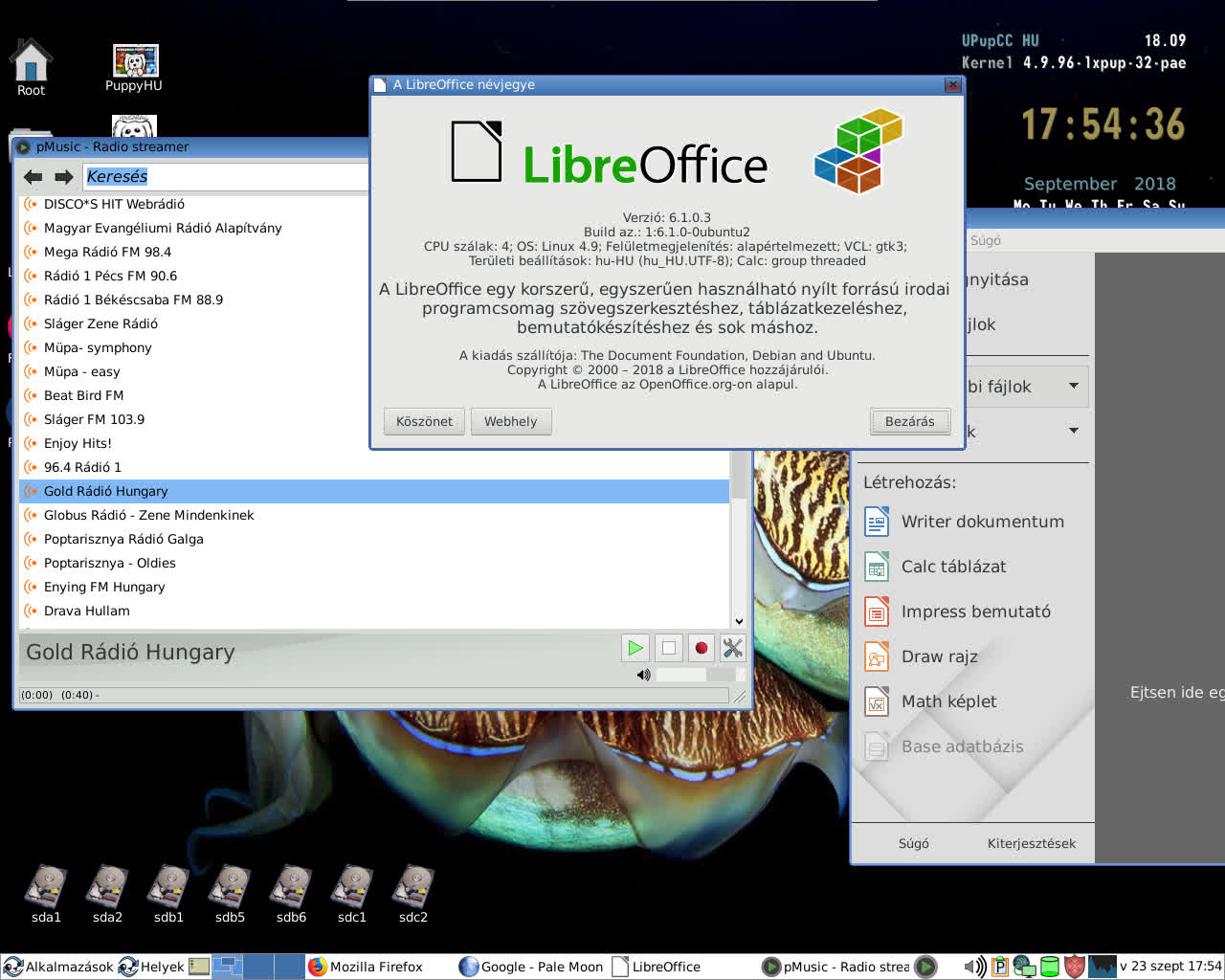Screen dimensions: 1225x980
Task: Select Globus Rádió - Zene Mindenkinek
Action: [374, 515]
